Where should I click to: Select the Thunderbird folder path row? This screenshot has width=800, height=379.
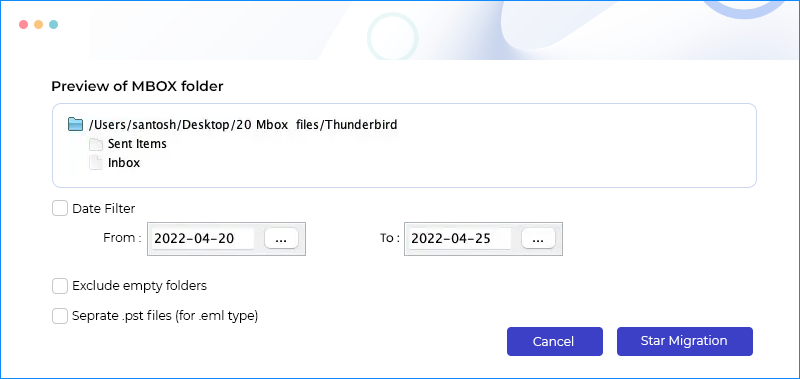click(x=233, y=125)
